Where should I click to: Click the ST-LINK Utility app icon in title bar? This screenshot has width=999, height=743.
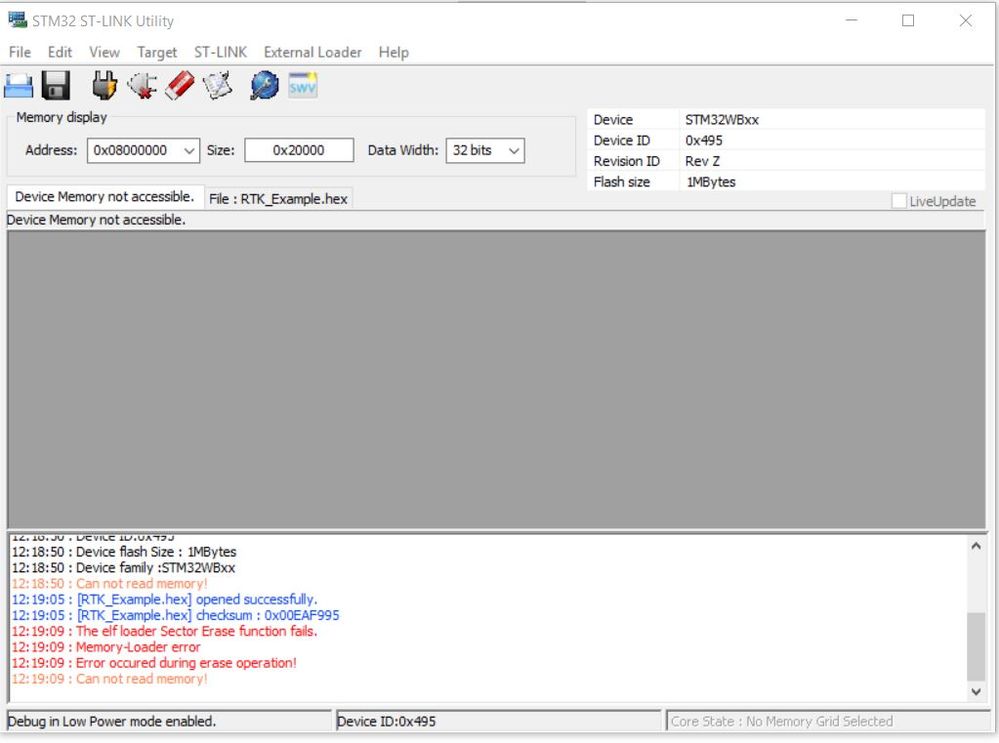[17, 20]
